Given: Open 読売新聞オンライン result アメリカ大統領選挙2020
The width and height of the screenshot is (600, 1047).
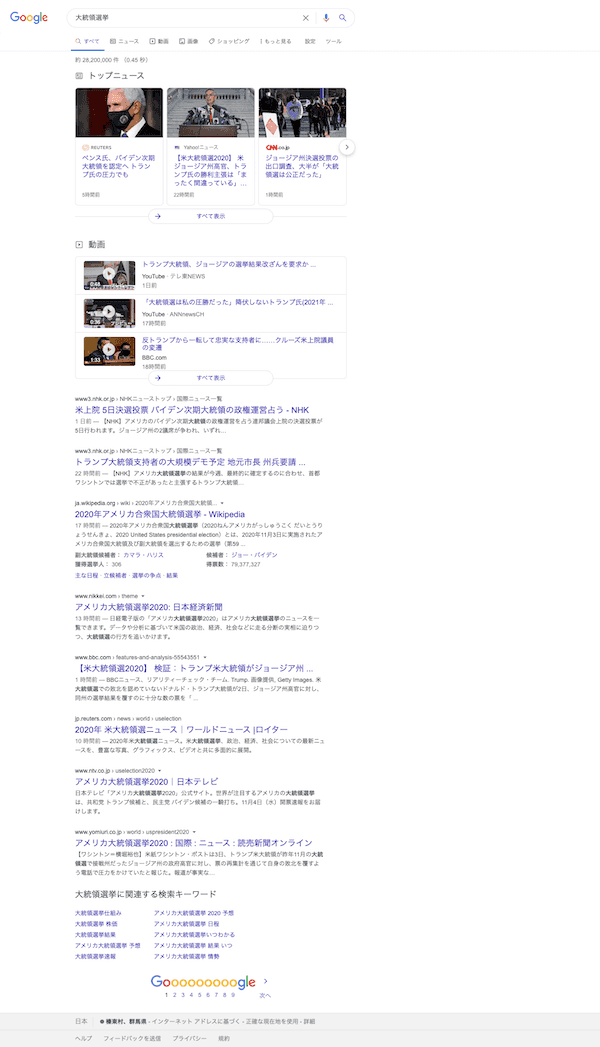Looking at the screenshot, I should click(194, 843).
